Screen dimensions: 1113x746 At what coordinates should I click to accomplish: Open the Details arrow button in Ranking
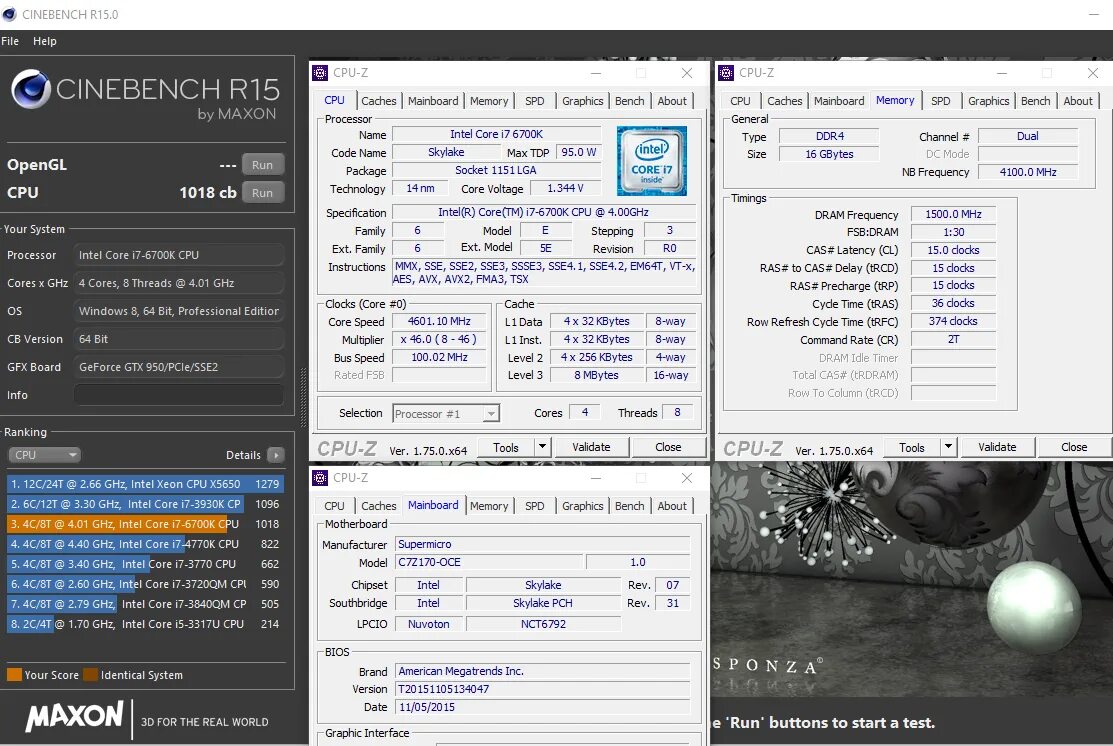click(276, 455)
